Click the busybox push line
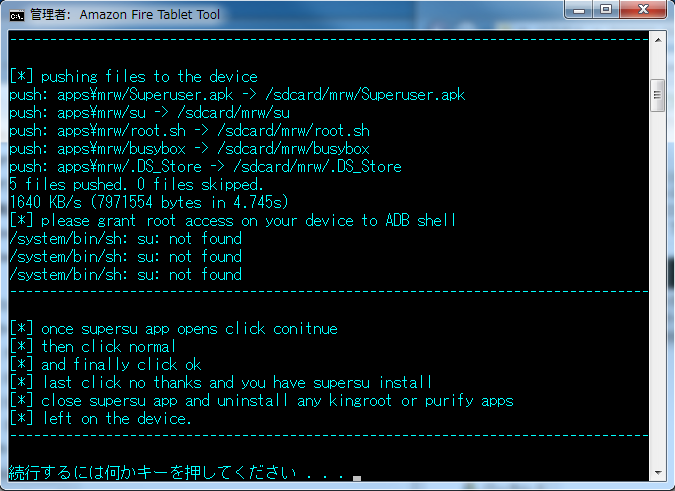This screenshot has height=491, width=675. tap(189, 149)
